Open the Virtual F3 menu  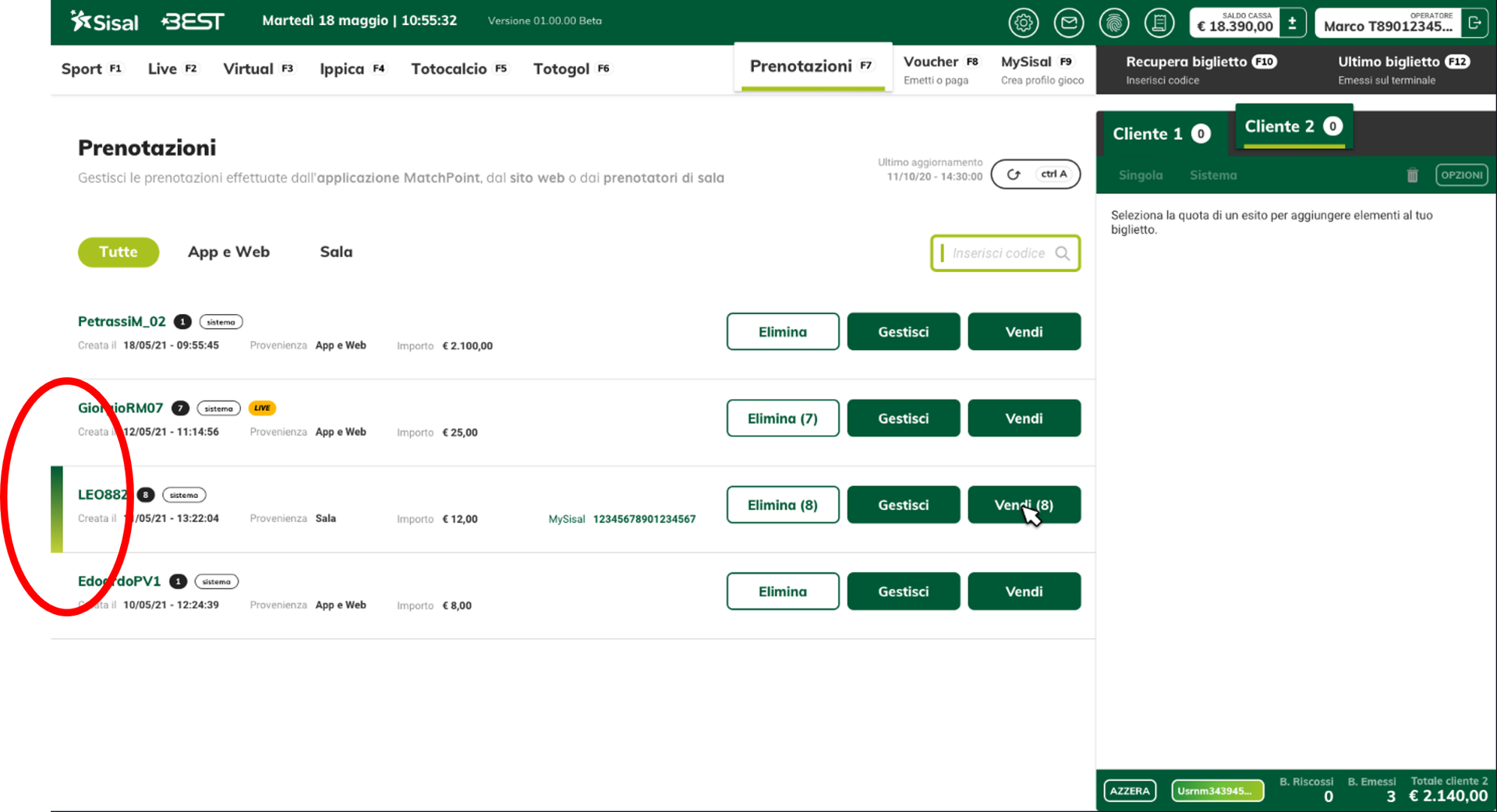(258, 69)
